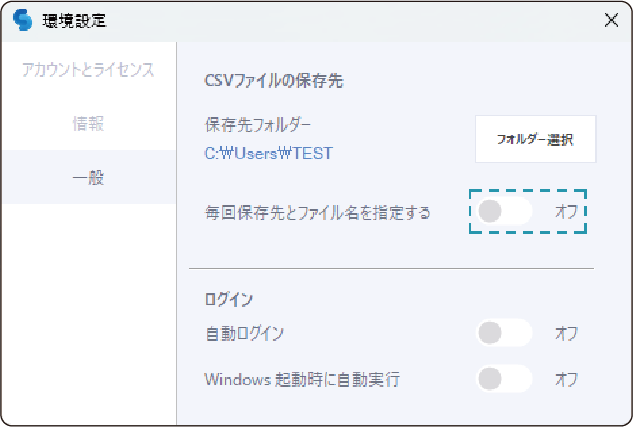
Task: Click the CSVファイルの保存先 section heading
Action: coord(273,80)
